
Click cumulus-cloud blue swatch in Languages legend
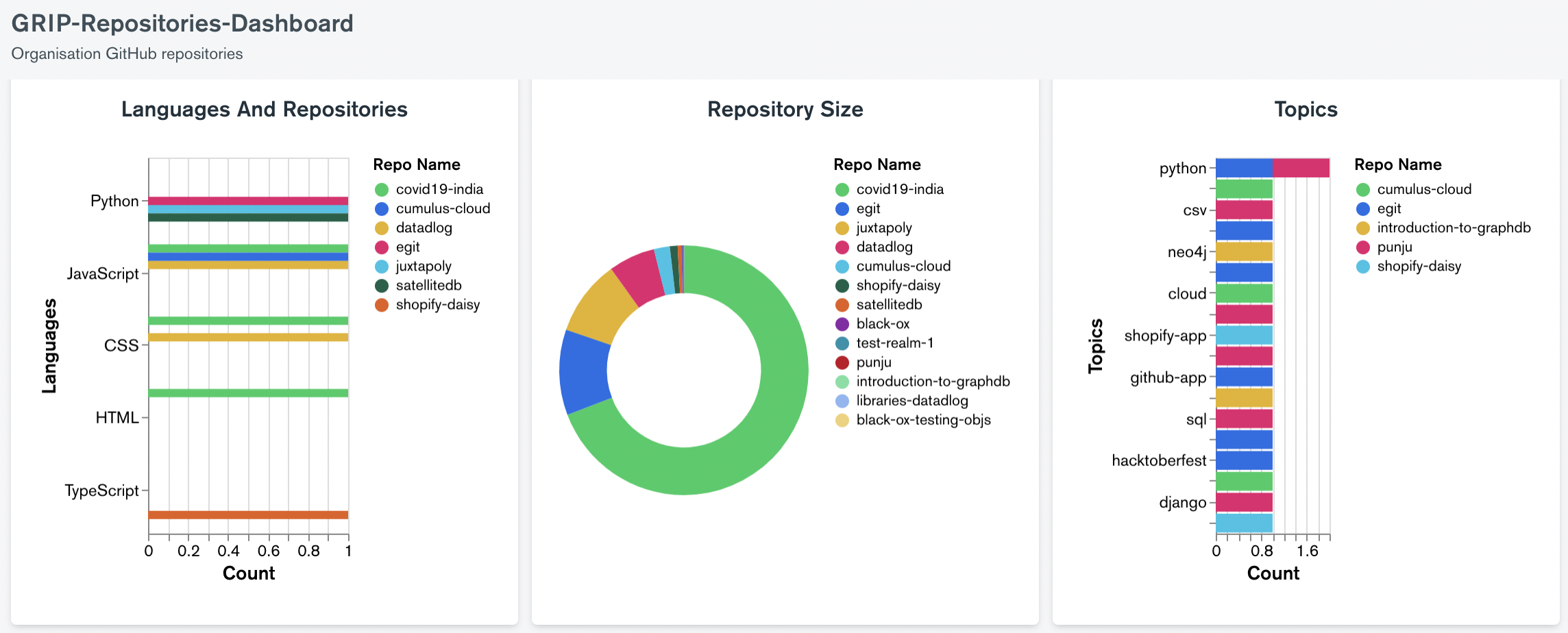point(382,209)
